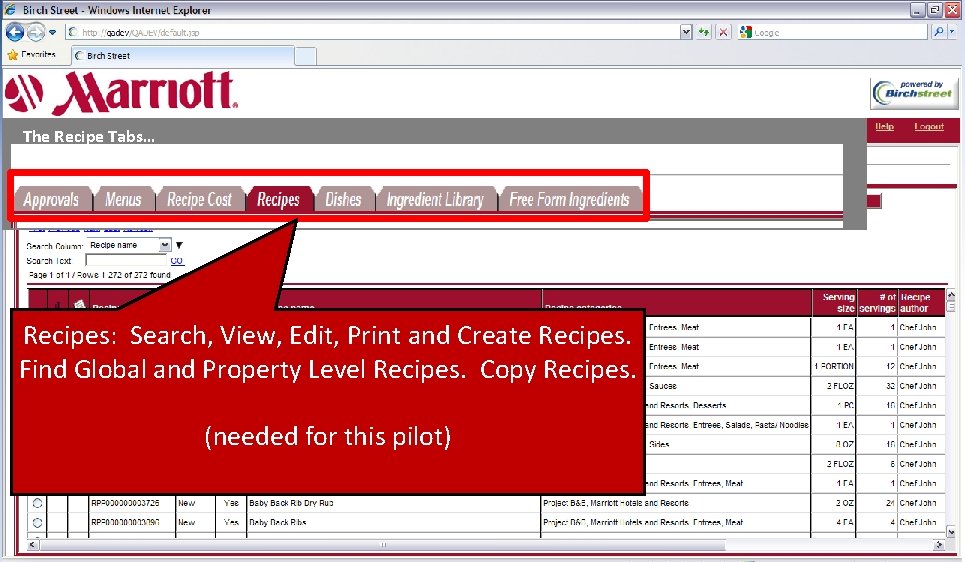Expand the address bar history dropdown
The image size is (965, 562).
tap(686, 32)
